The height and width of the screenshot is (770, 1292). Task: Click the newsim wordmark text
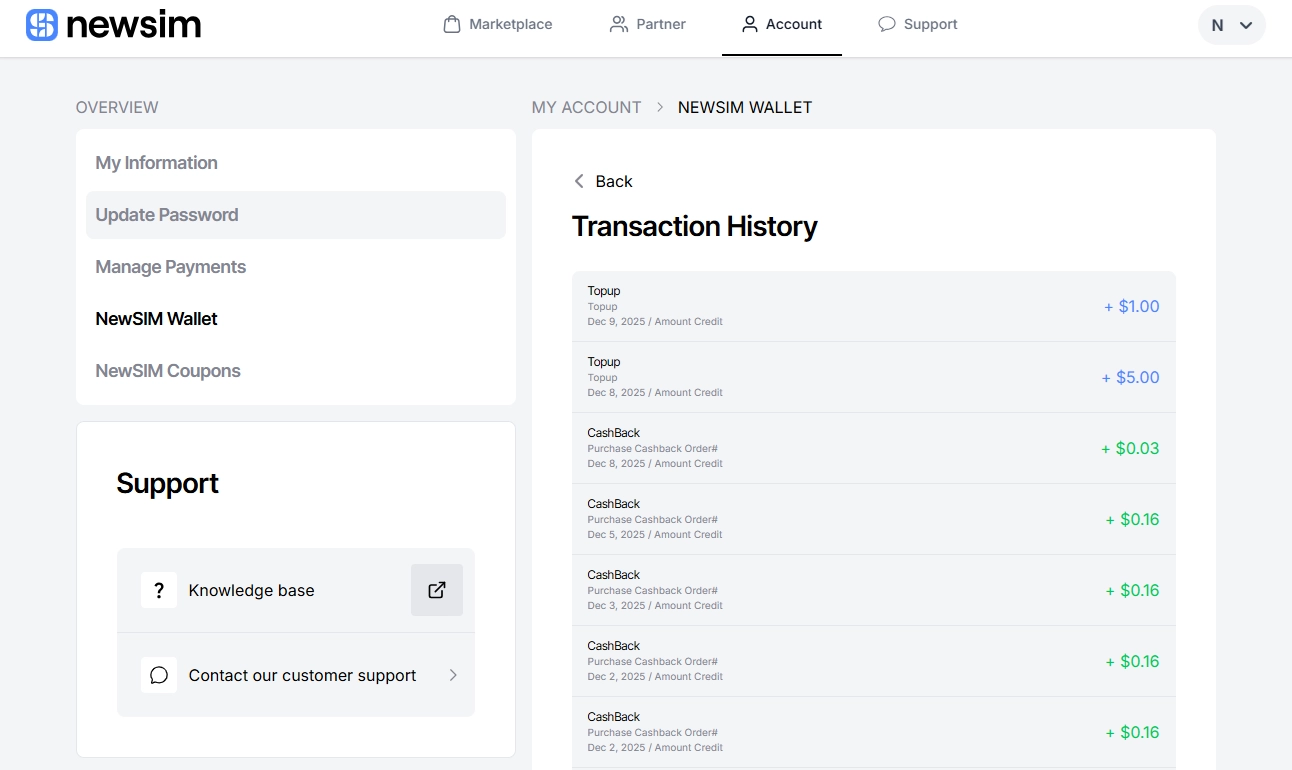(x=134, y=25)
